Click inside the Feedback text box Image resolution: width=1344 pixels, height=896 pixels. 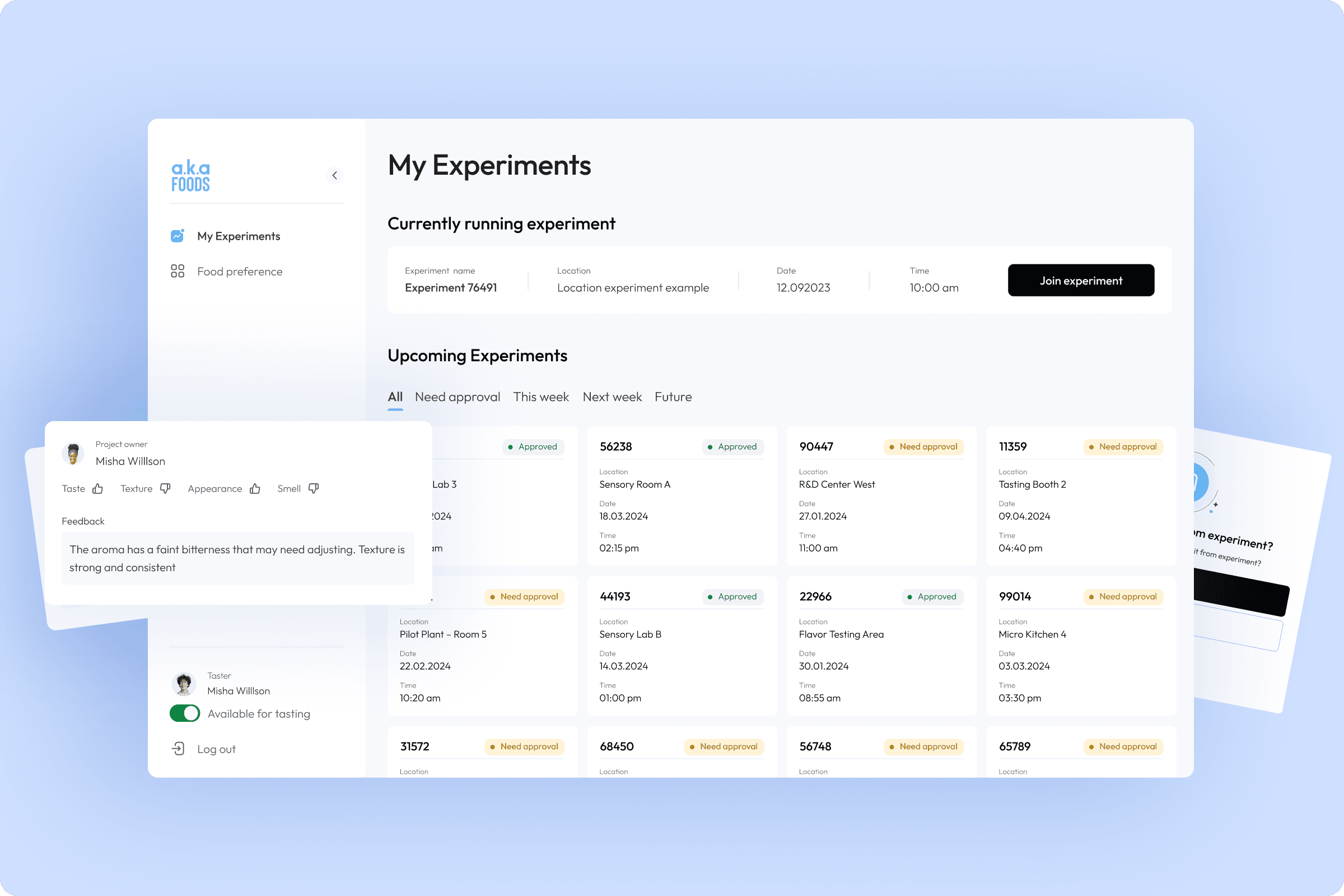pos(237,558)
